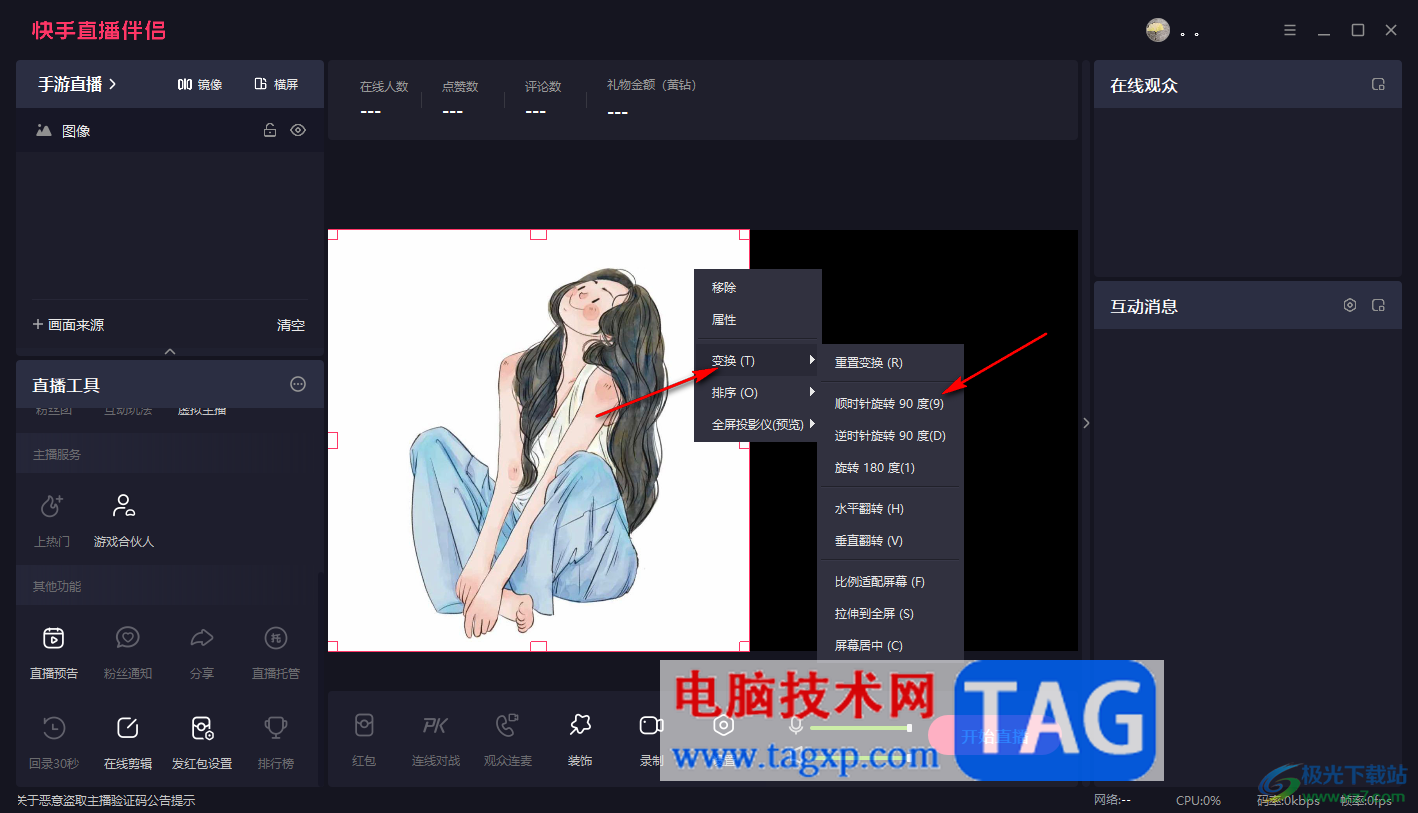1418x813 pixels.
Task: Unlock the 图像 source layer
Action: [270, 130]
